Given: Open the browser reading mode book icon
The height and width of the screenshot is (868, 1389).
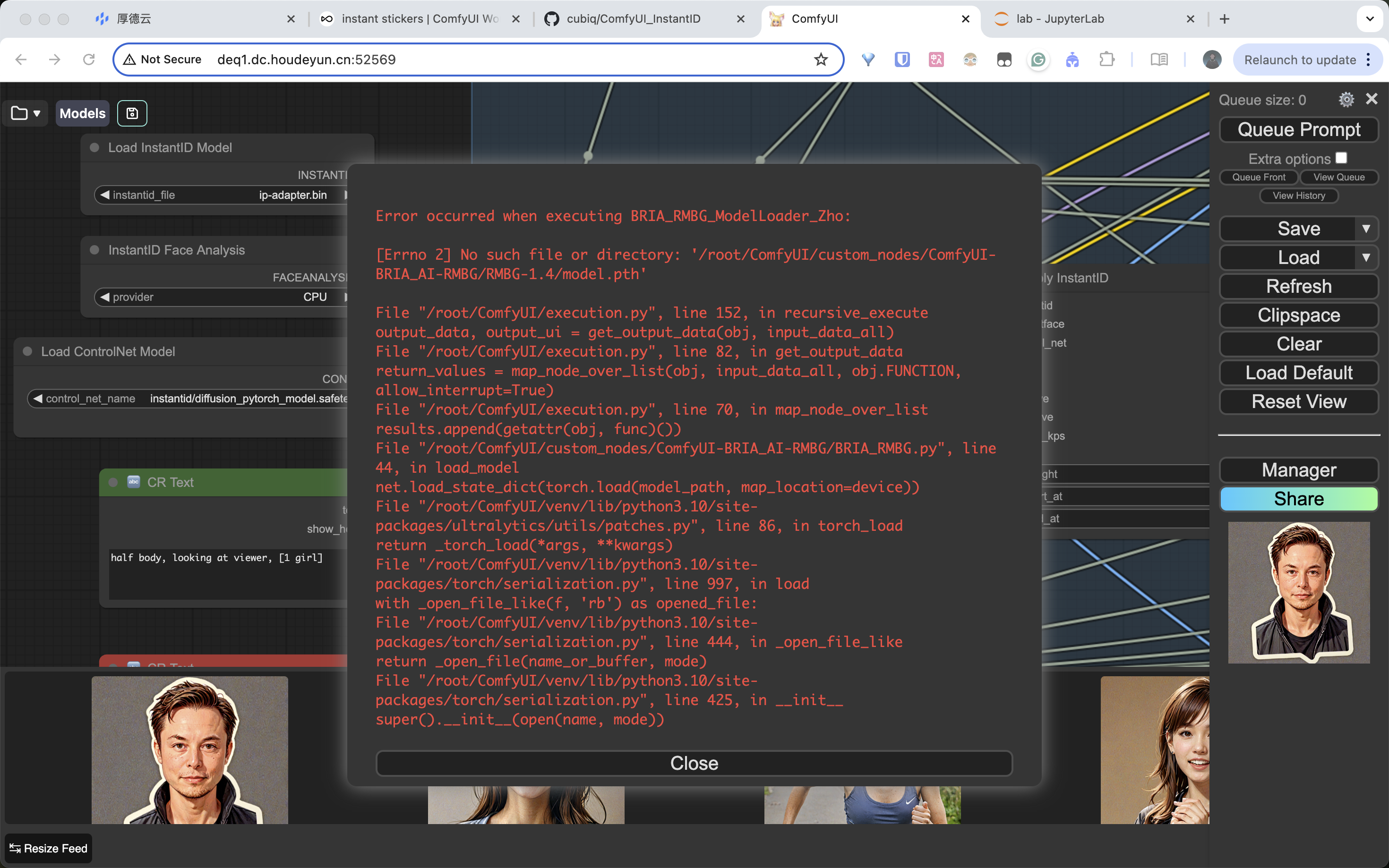Looking at the screenshot, I should (1159, 60).
